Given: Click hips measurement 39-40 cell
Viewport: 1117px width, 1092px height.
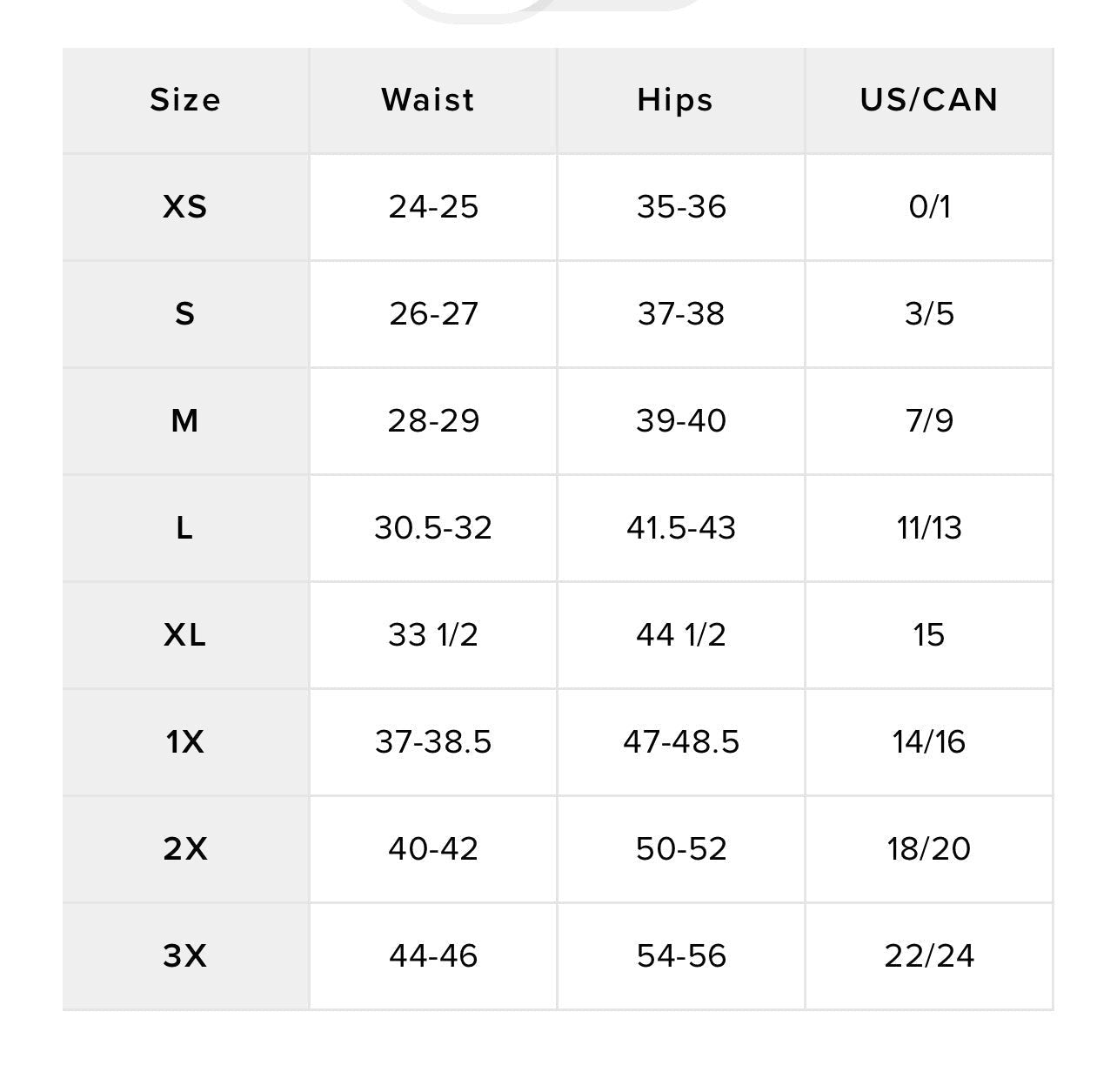Looking at the screenshot, I should [x=681, y=421].
